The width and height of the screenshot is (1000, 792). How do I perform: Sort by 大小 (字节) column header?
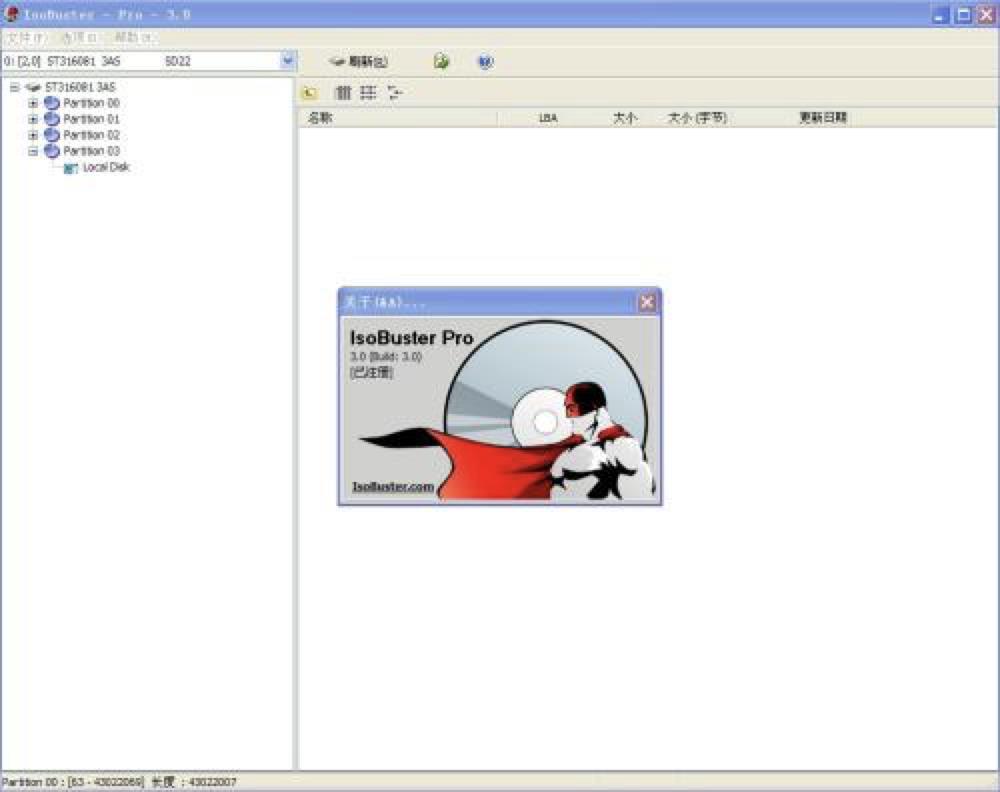(697, 118)
